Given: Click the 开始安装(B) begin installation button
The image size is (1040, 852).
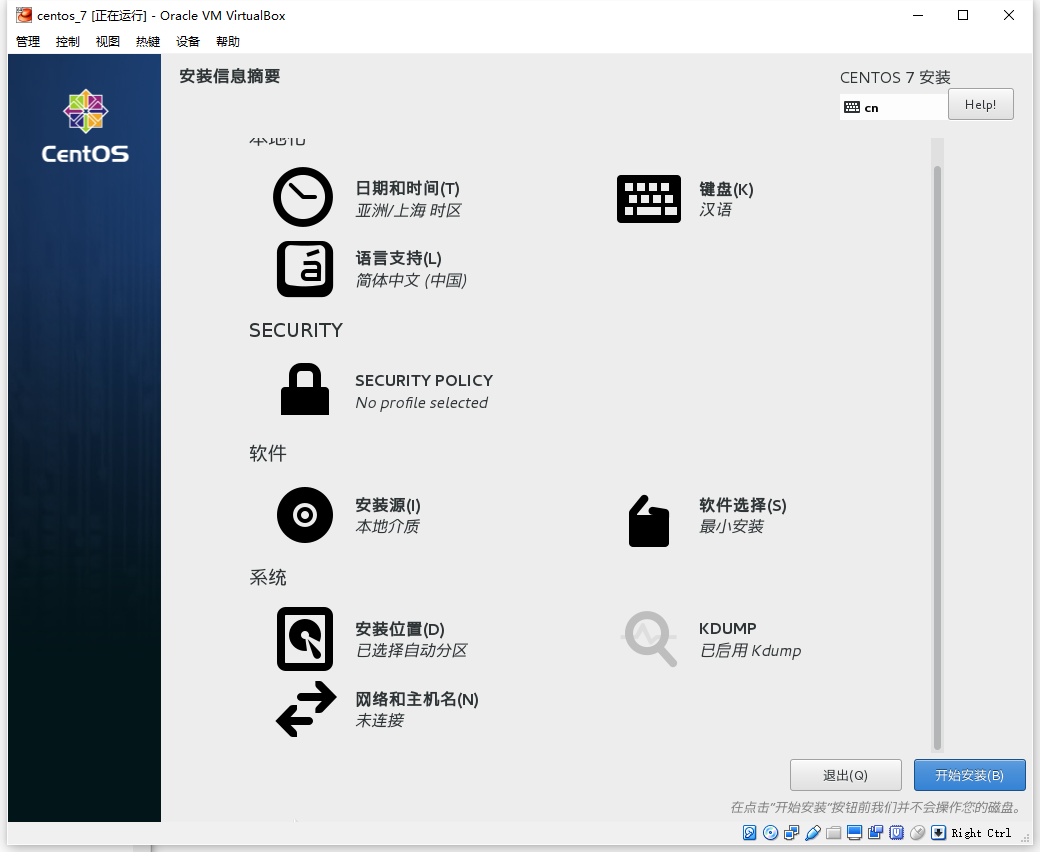Looking at the screenshot, I should point(970,775).
